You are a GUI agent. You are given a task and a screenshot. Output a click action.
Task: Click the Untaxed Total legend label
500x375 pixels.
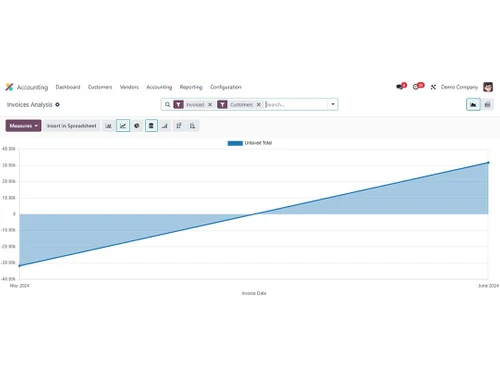click(x=258, y=143)
